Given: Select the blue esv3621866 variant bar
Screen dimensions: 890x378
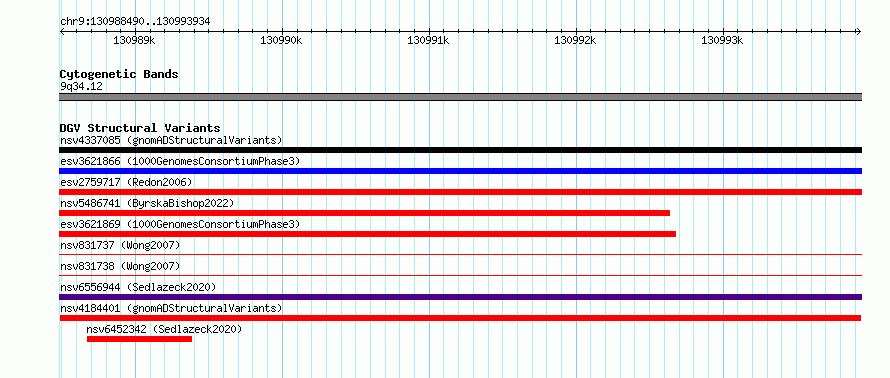Looking at the screenshot, I should pyautogui.click(x=460, y=171).
